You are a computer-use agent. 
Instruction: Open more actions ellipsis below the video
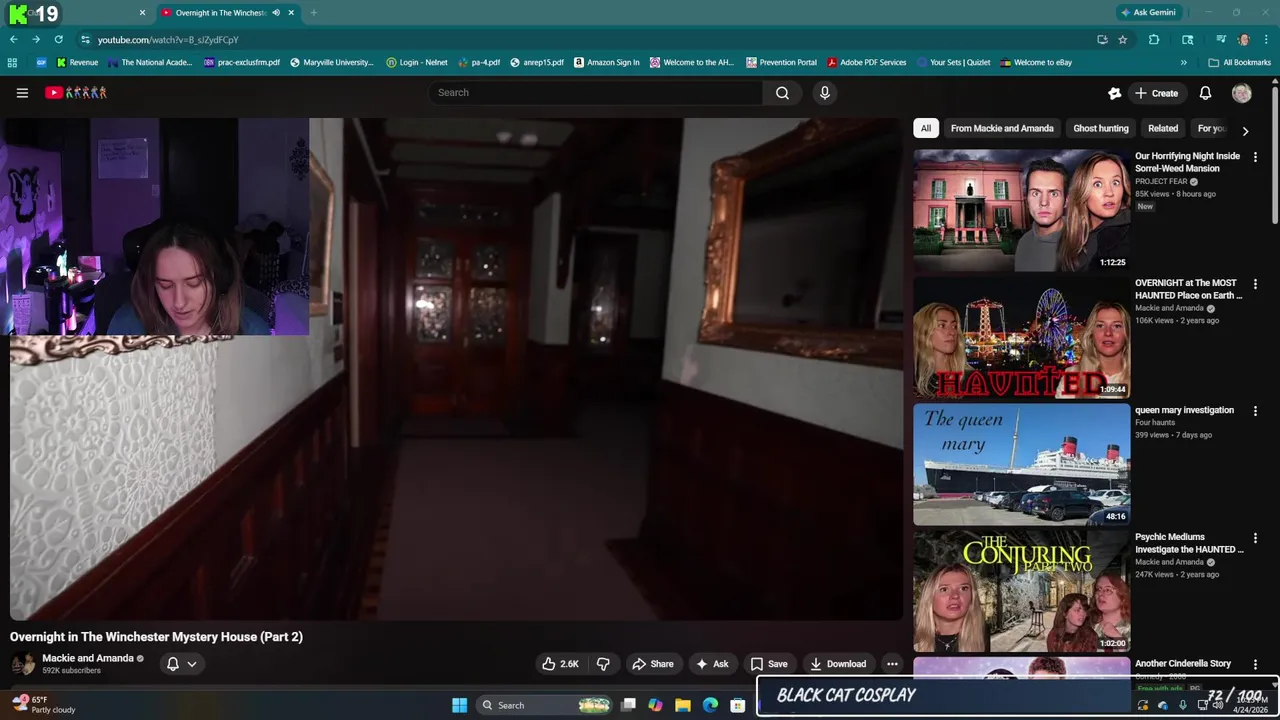[892, 664]
